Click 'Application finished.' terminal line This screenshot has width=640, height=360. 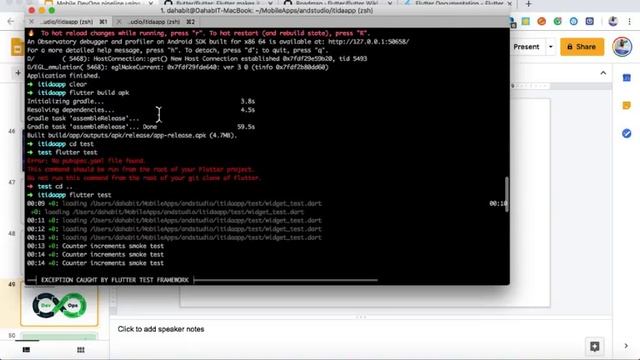click(63, 76)
